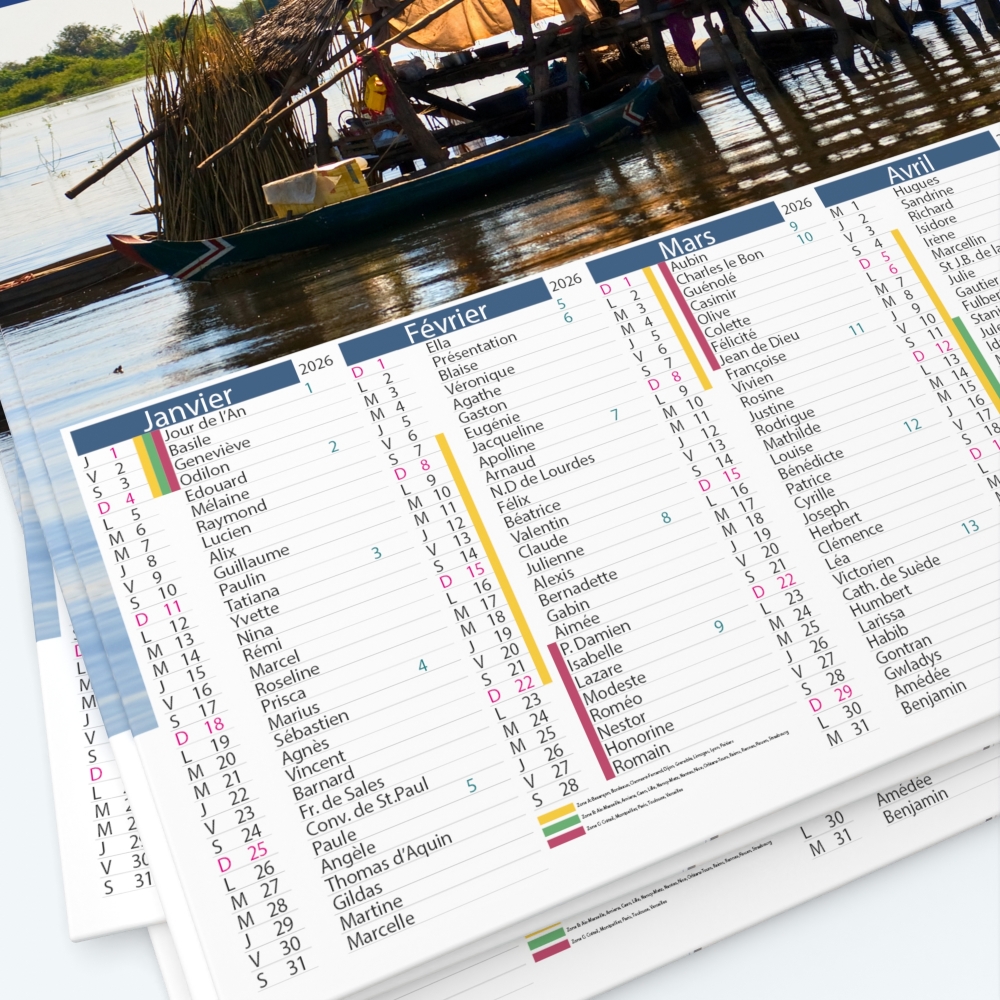Image resolution: width=1000 pixels, height=1000 pixels.
Task: Select the name "Yvette"
Action: [254, 615]
